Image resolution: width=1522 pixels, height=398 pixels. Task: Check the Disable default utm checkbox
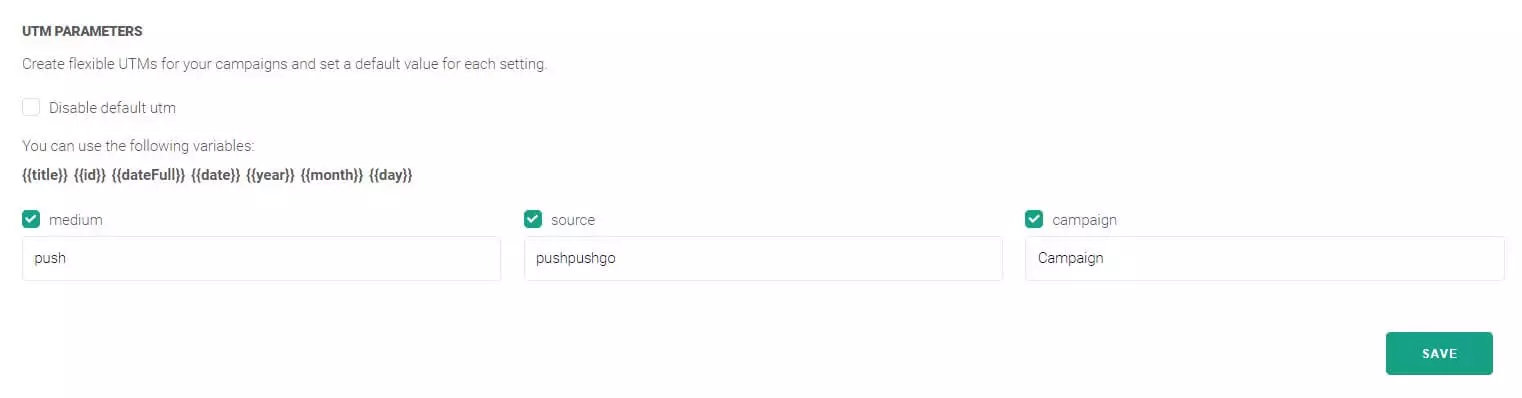31,107
